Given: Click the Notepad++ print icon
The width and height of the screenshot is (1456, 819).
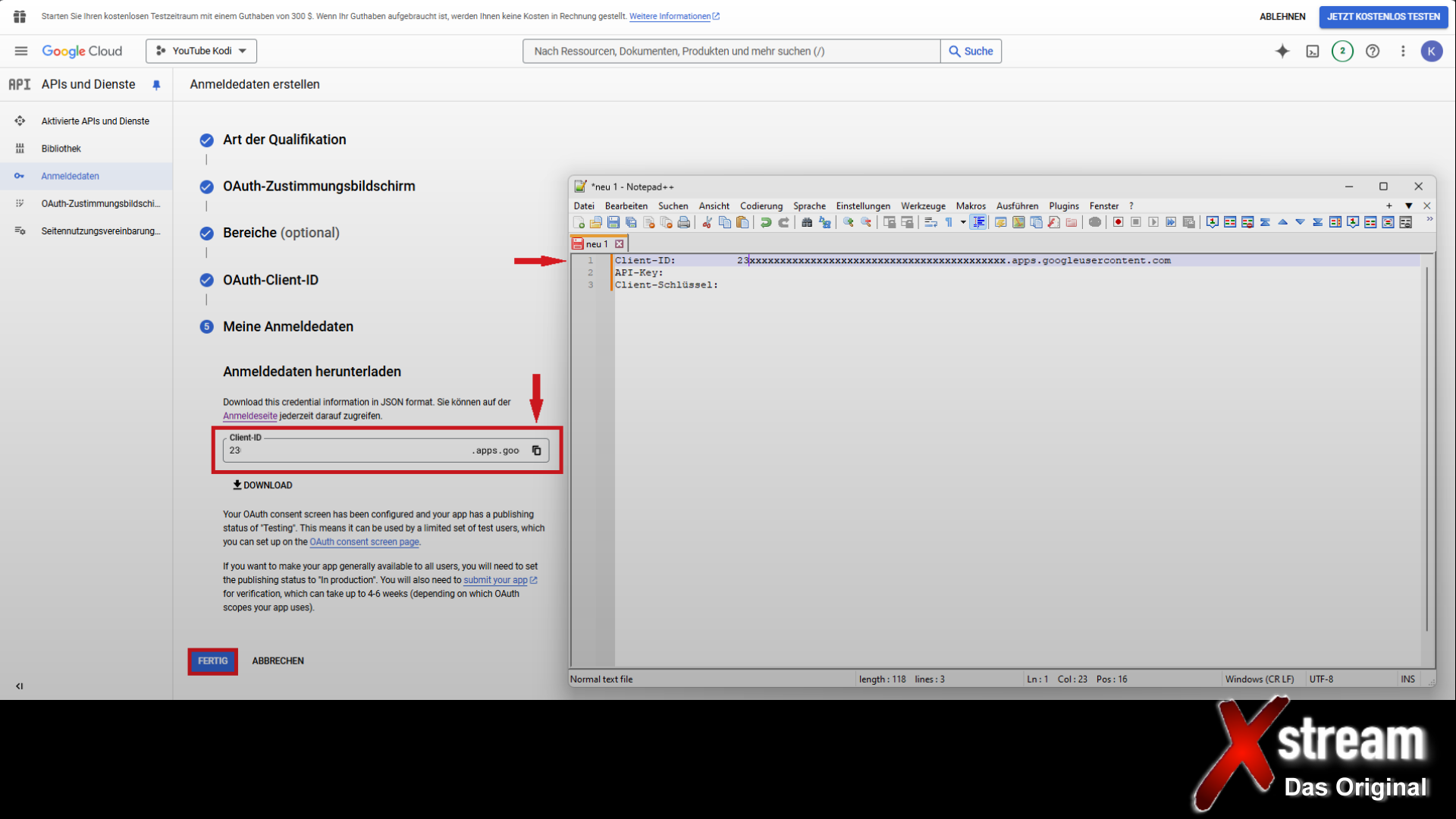Looking at the screenshot, I should (x=684, y=222).
